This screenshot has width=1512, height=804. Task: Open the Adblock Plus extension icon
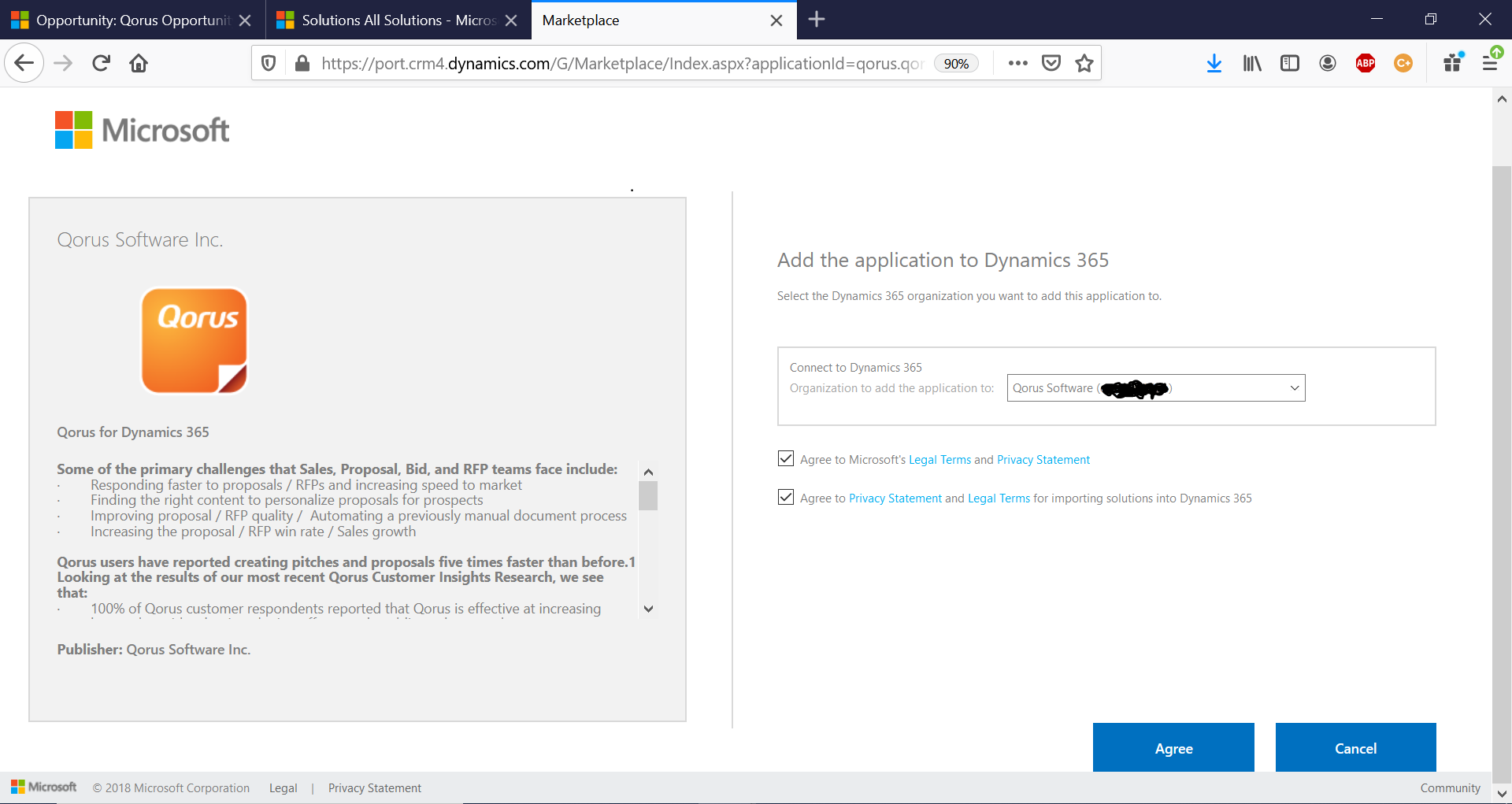[1365, 63]
